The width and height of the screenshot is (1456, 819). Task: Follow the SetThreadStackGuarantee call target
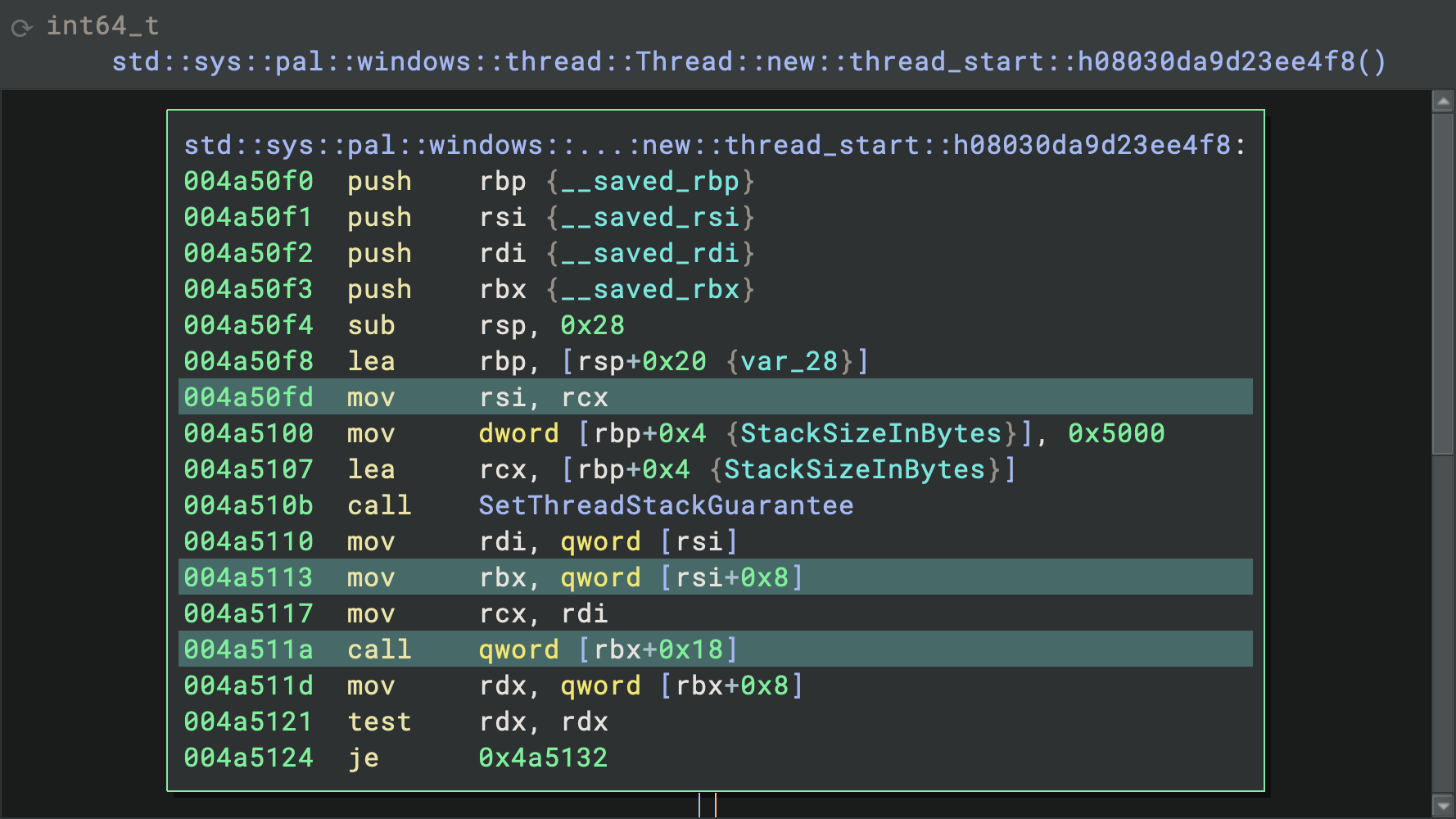pos(665,505)
